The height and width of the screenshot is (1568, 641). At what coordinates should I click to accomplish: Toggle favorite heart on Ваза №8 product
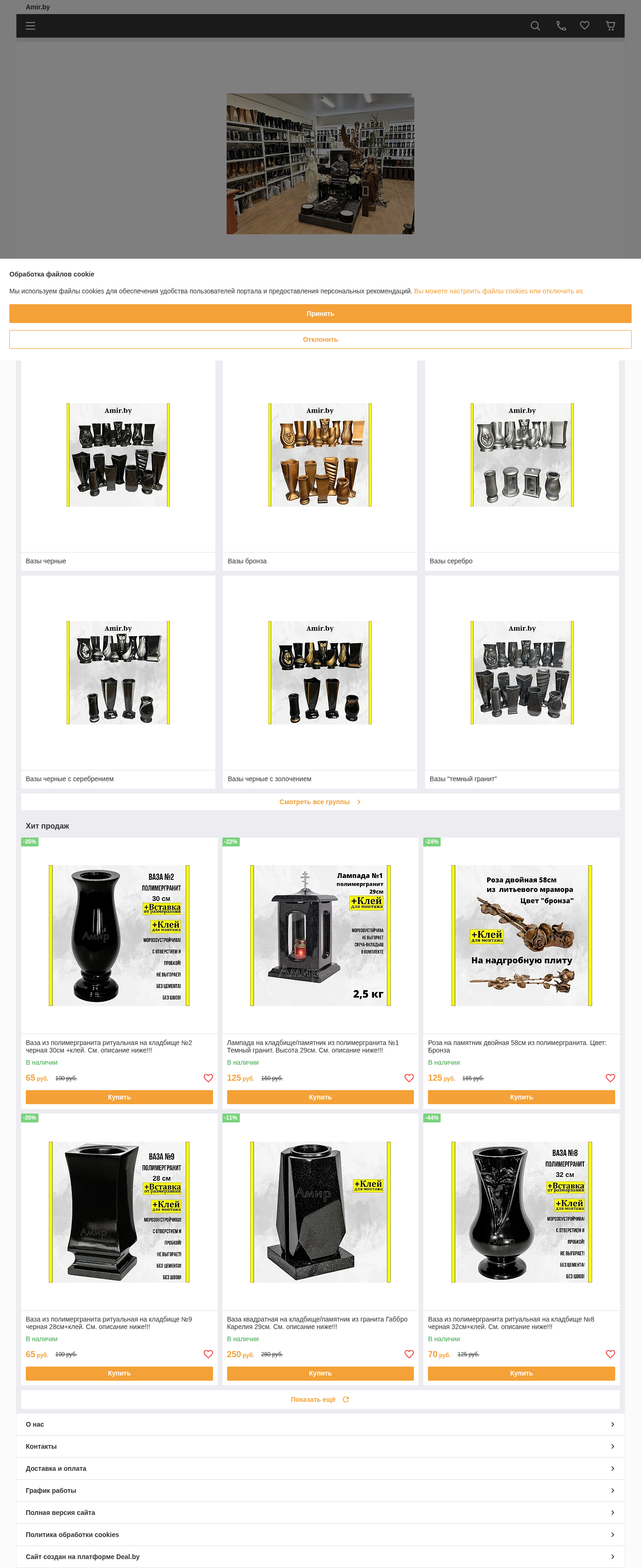[x=610, y=1354]
